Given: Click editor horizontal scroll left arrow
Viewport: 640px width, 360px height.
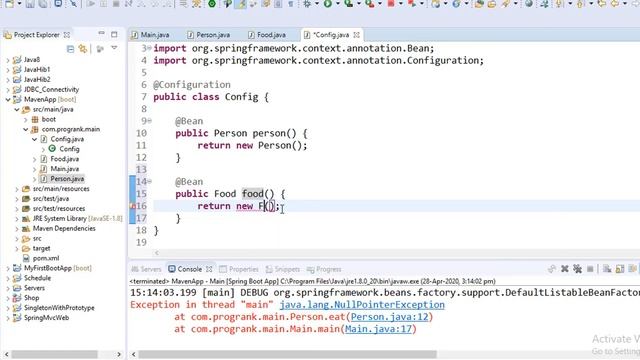Looking at the screenshot, I should [157, 253].
